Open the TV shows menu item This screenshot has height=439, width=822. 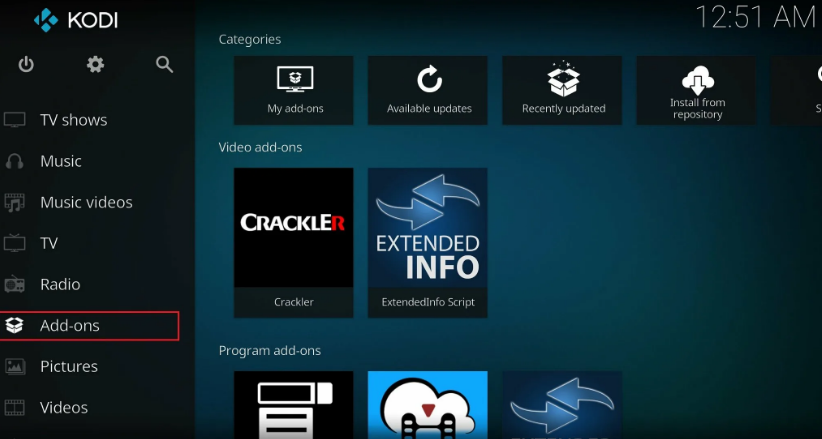point(73,120)
